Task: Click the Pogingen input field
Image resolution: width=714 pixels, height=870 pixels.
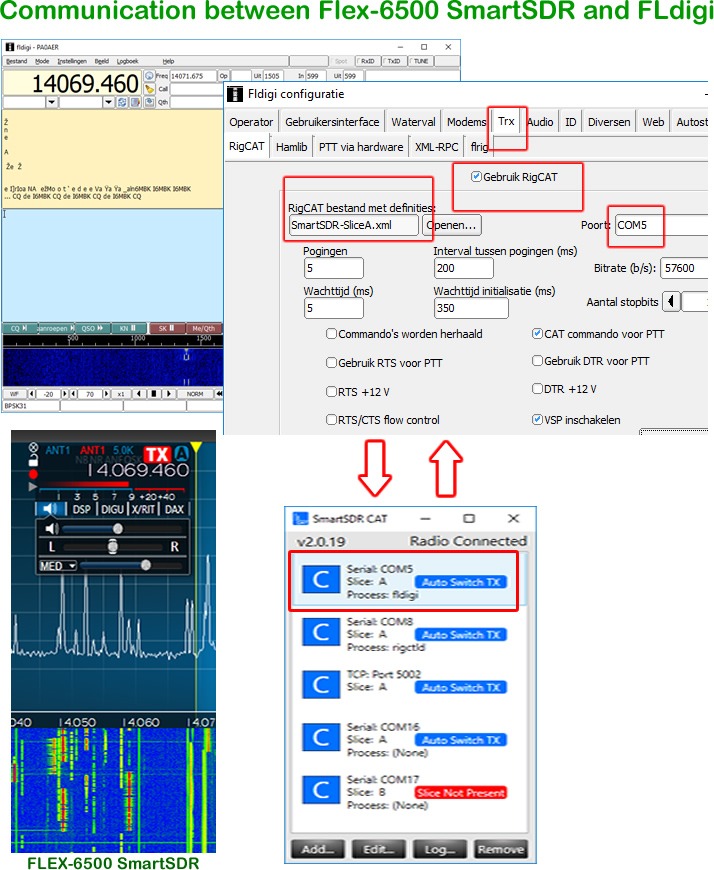Action: click(x=334, y=268)
